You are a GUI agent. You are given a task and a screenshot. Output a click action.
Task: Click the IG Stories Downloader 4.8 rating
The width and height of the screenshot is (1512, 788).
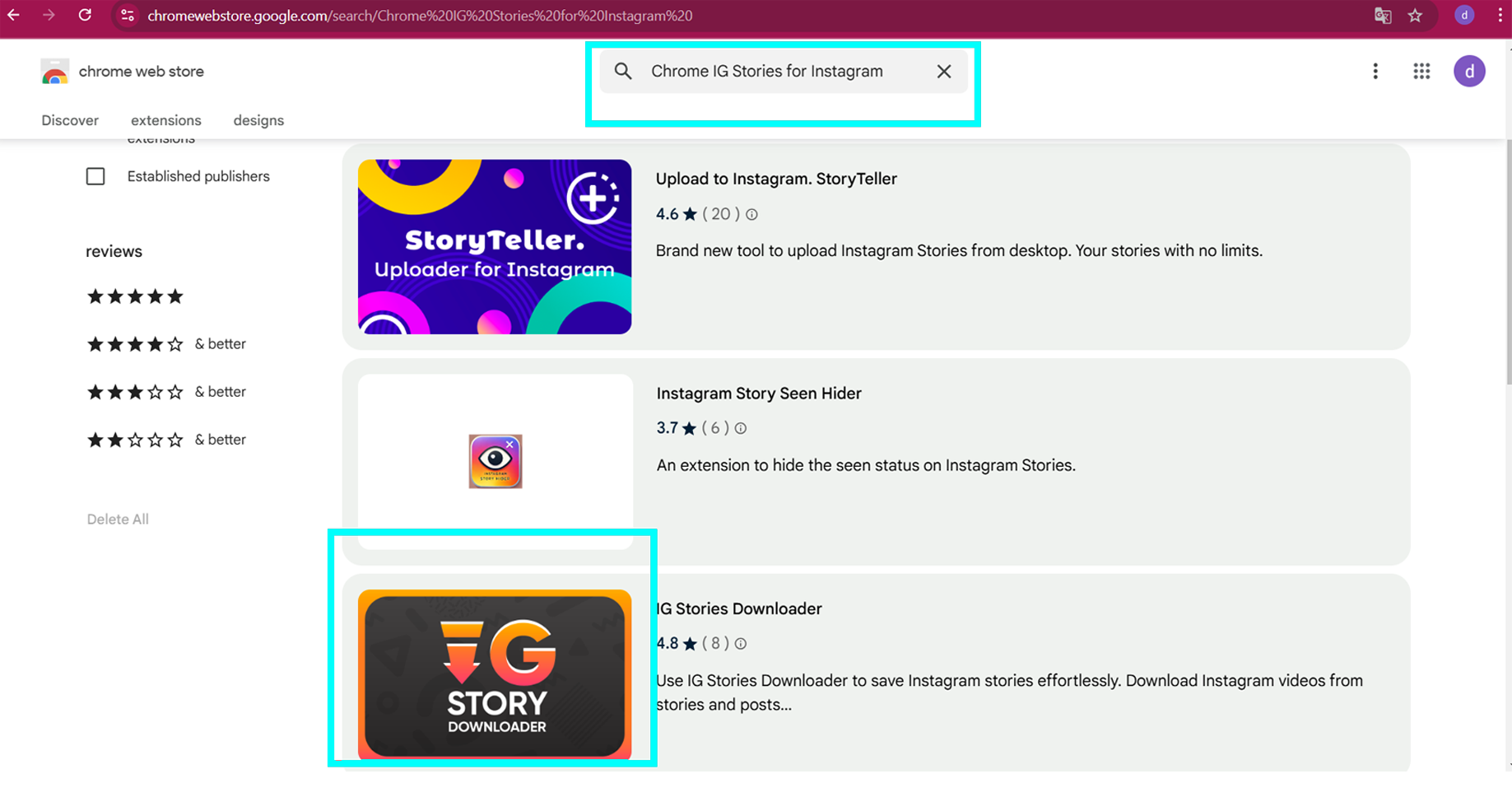point(667,644)
